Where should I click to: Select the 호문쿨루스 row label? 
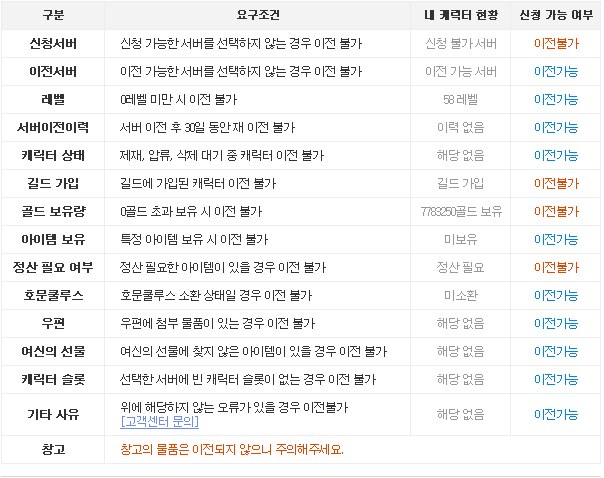pos(53,296)
